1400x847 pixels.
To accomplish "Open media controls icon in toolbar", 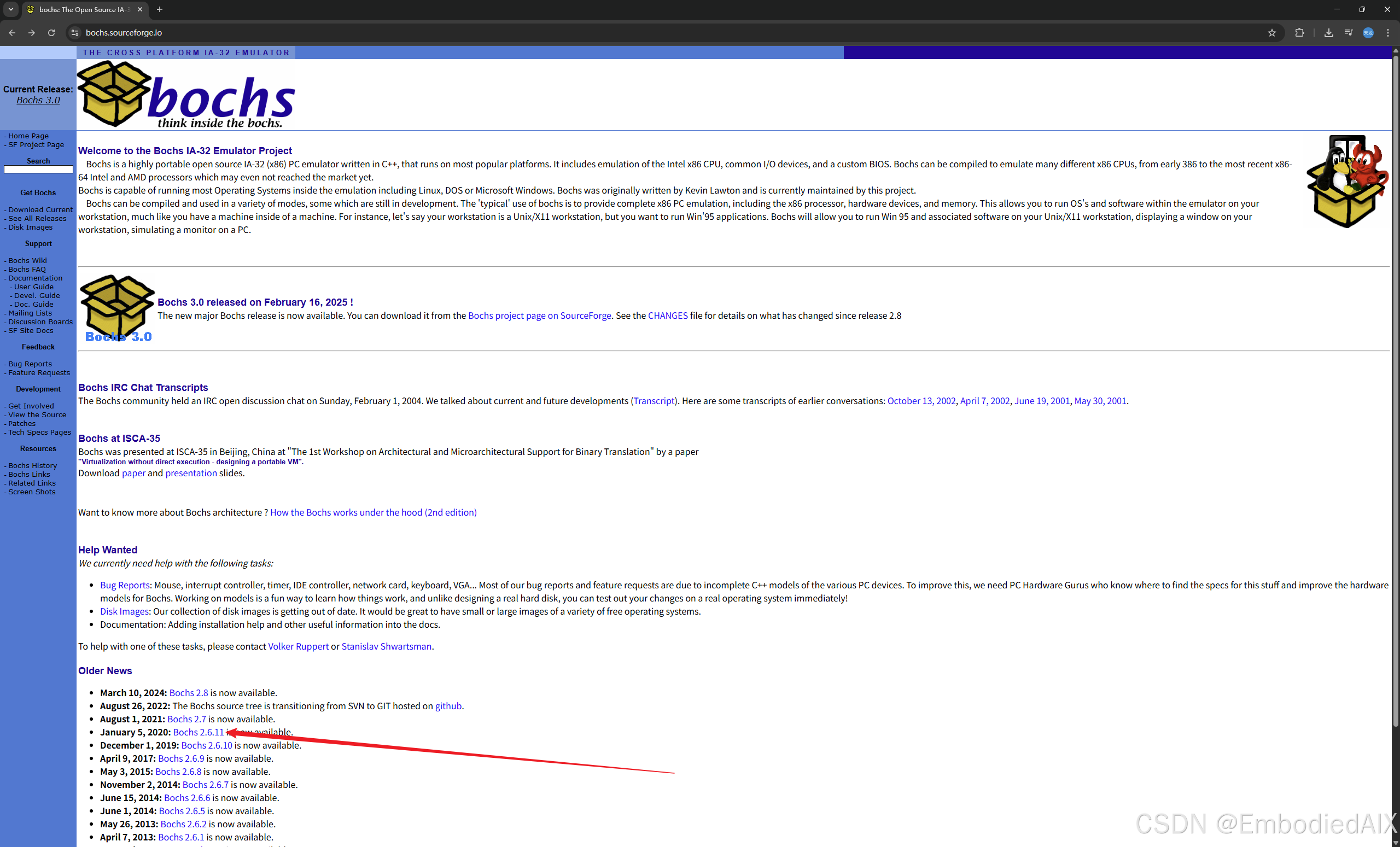I will 1348,33.
